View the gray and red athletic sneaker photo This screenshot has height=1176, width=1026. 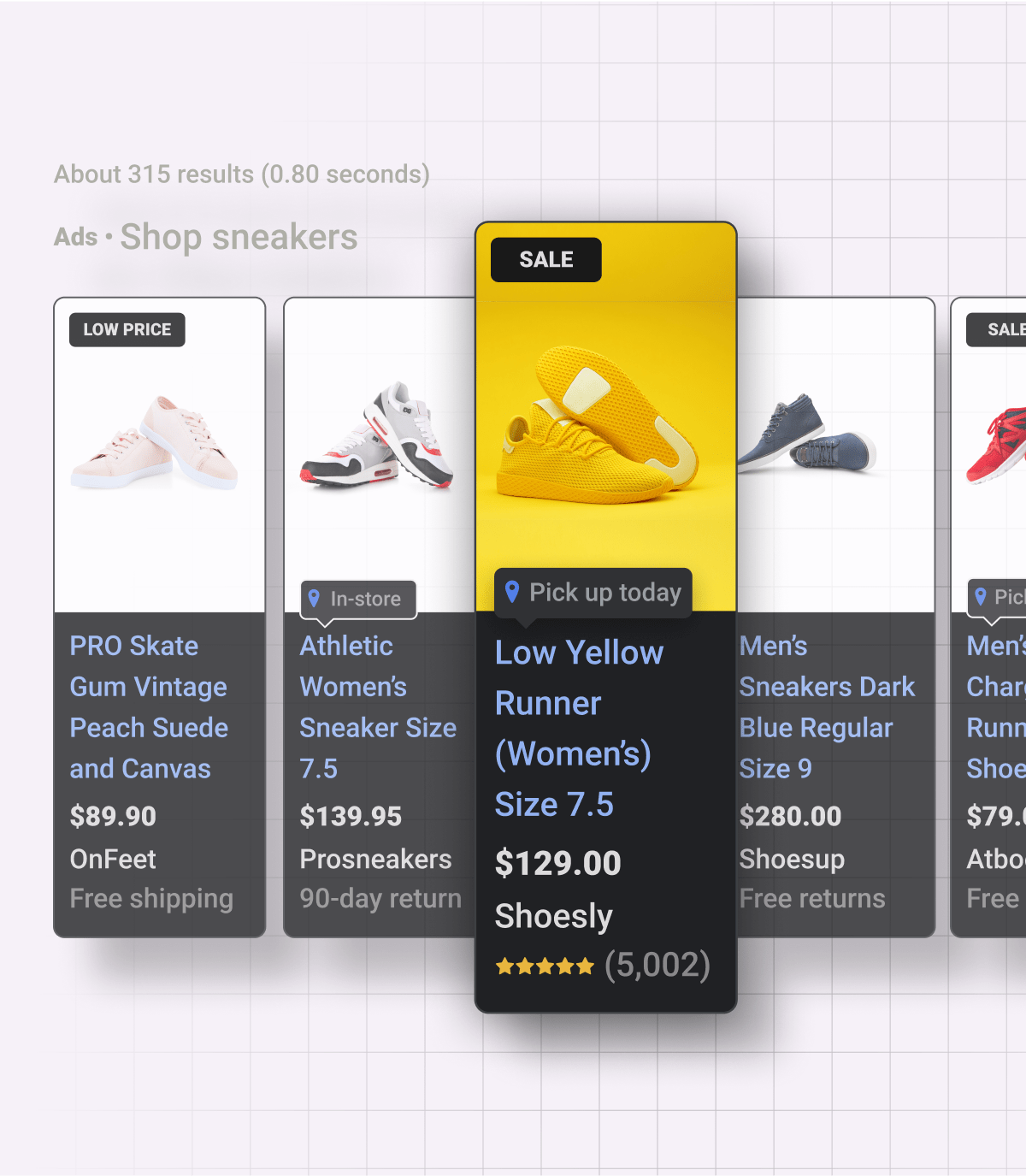[377, 436]
